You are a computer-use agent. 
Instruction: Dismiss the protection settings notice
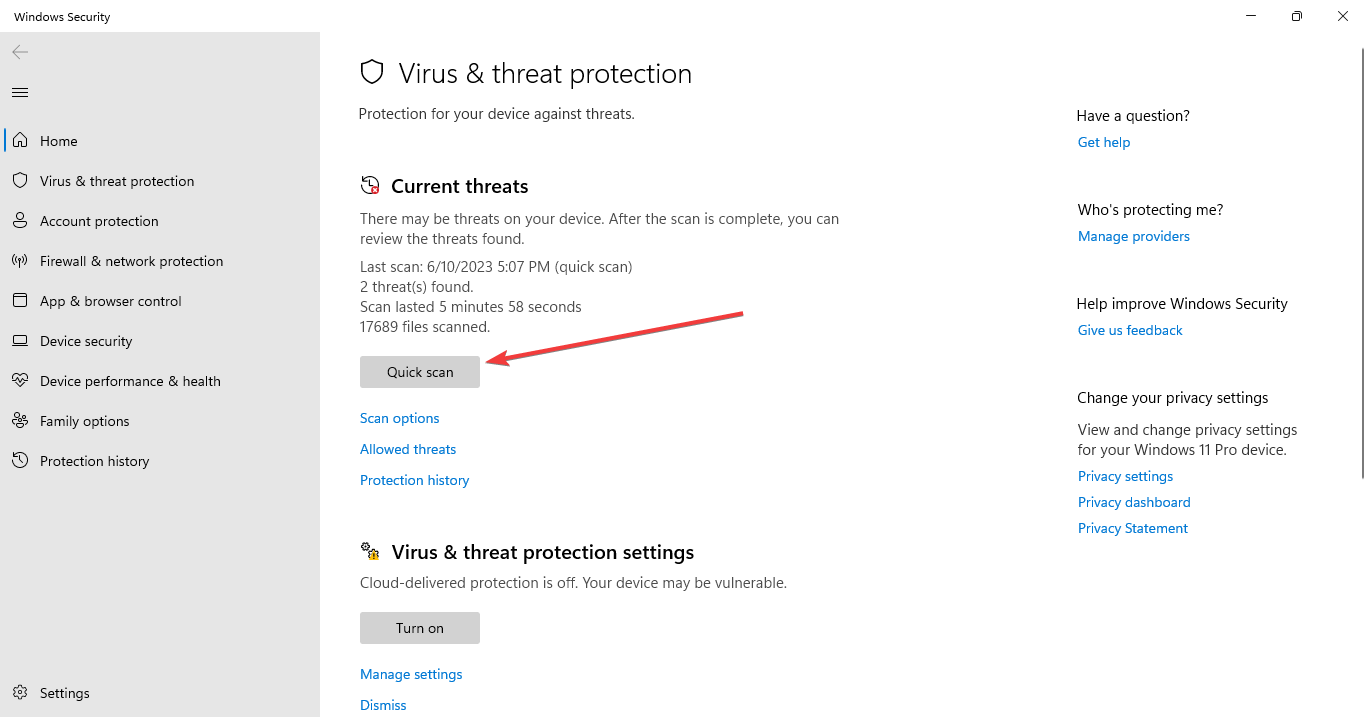tap(383, 704)
